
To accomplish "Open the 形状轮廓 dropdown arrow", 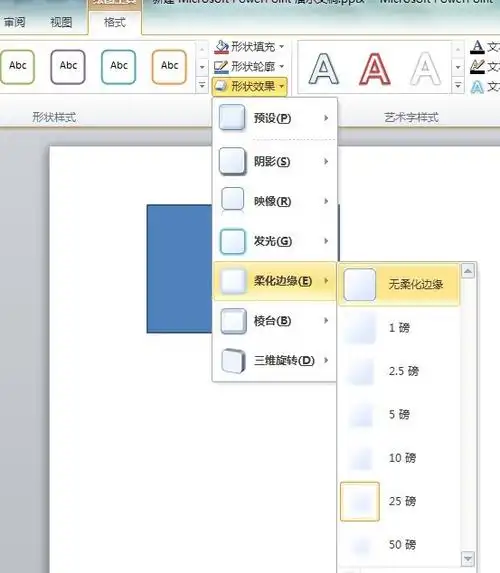I will (x=282, y=66).
